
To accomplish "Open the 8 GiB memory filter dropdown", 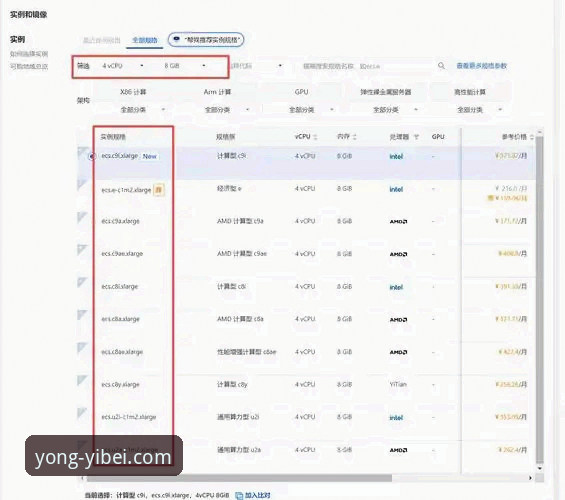I will tap(185, 66).
